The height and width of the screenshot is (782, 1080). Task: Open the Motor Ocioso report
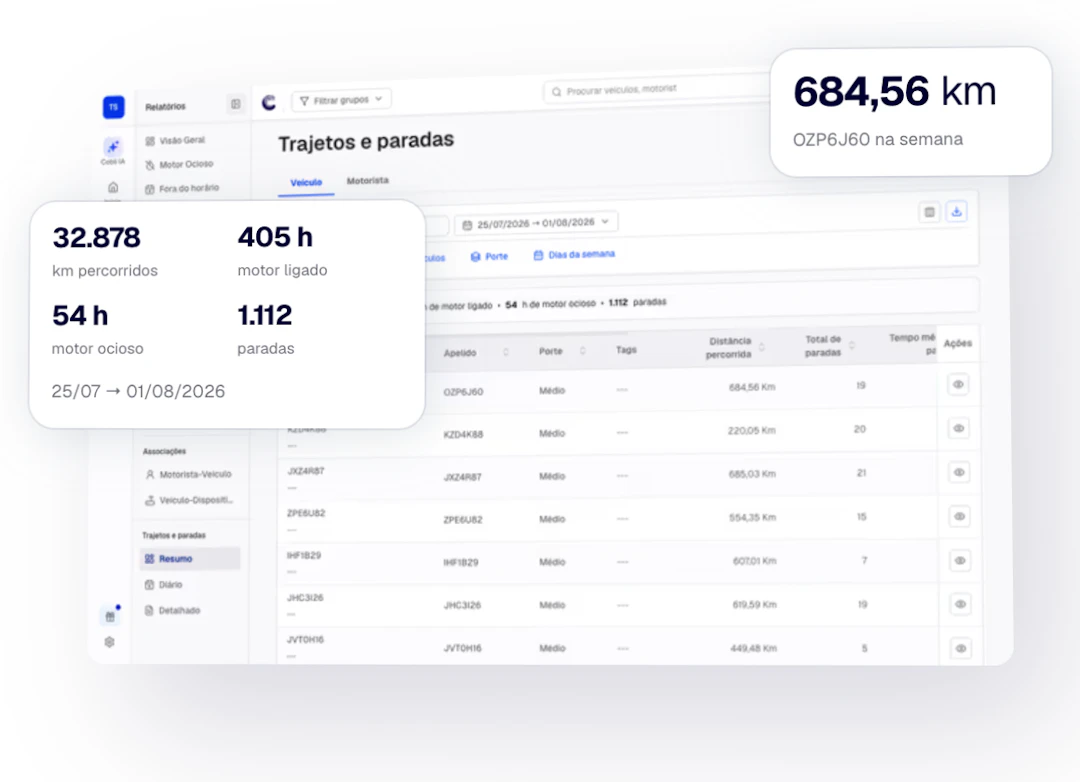(180, 165)
